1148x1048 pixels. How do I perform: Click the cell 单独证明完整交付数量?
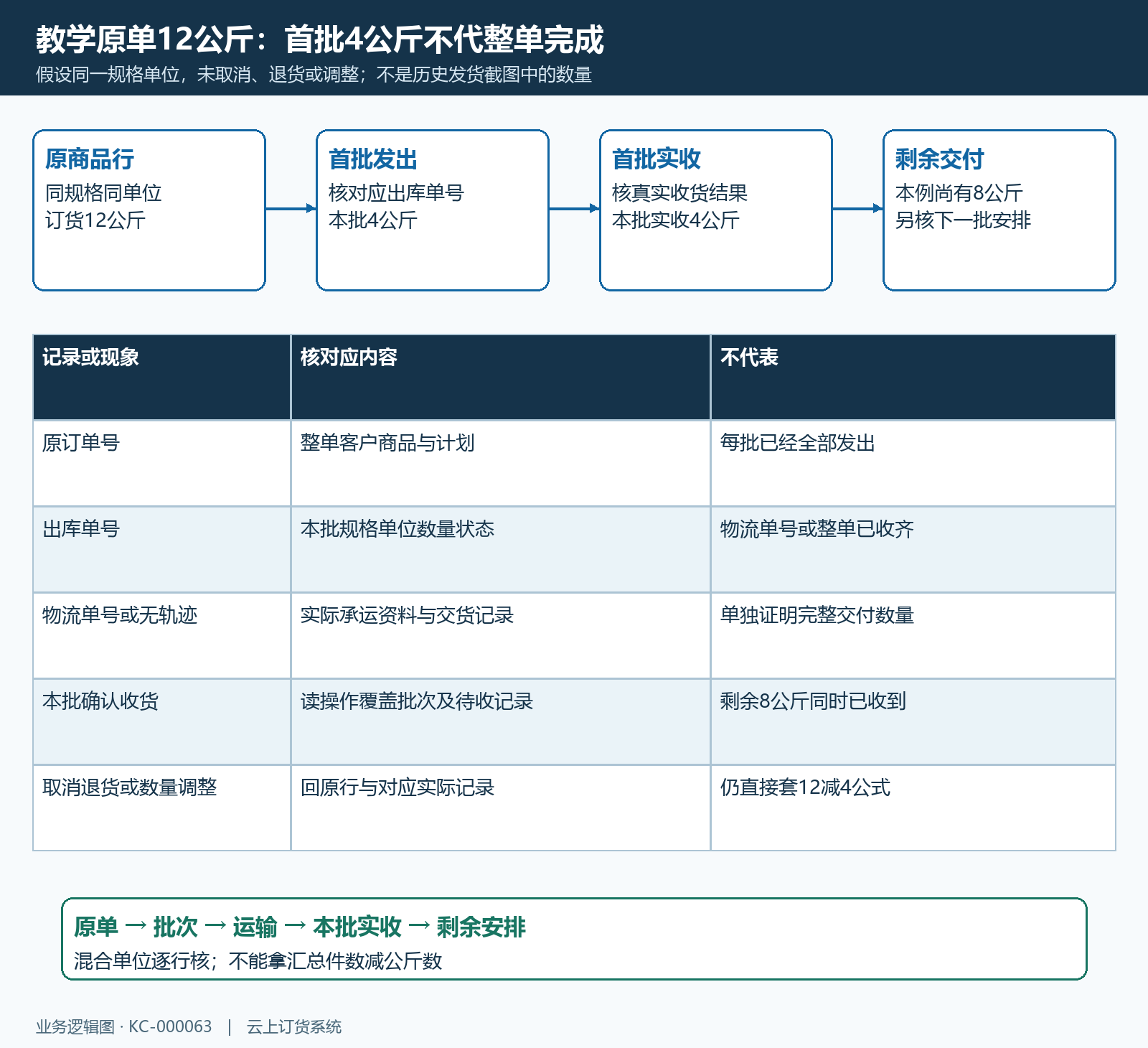[913, 635]
